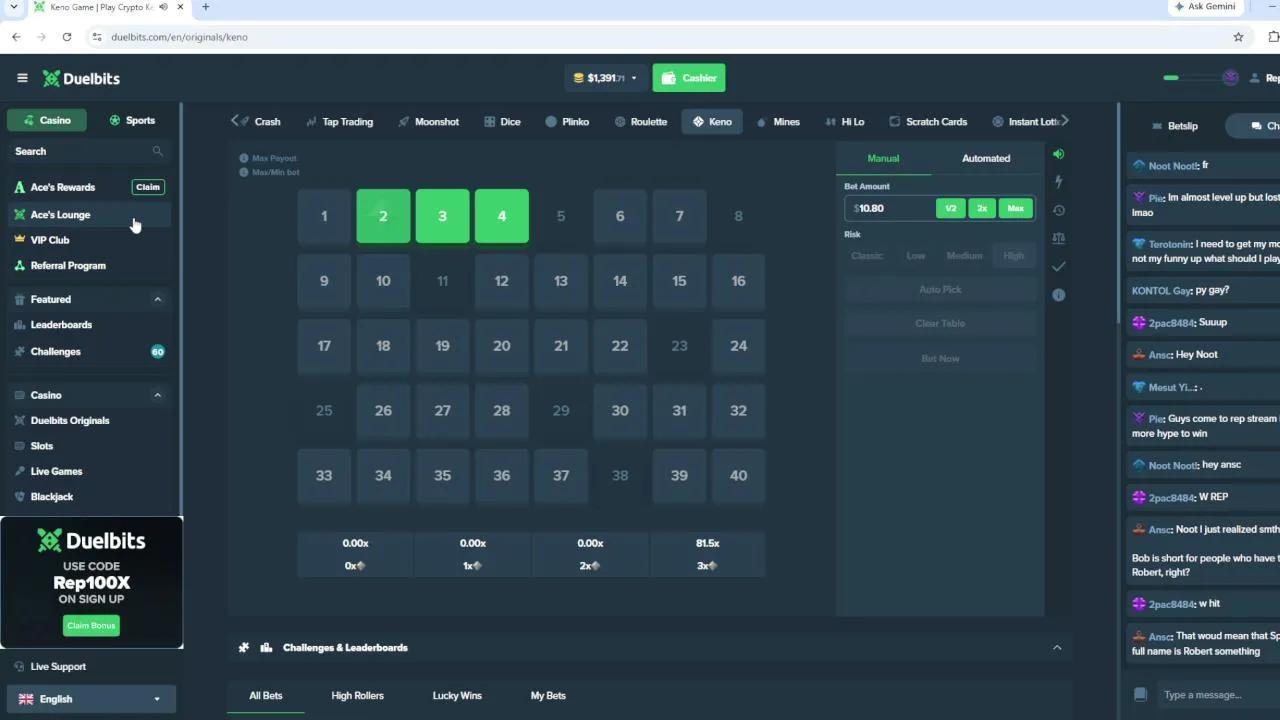Open the Roulette game
The width and height of the screenshot is (1280, 720).
641,122
